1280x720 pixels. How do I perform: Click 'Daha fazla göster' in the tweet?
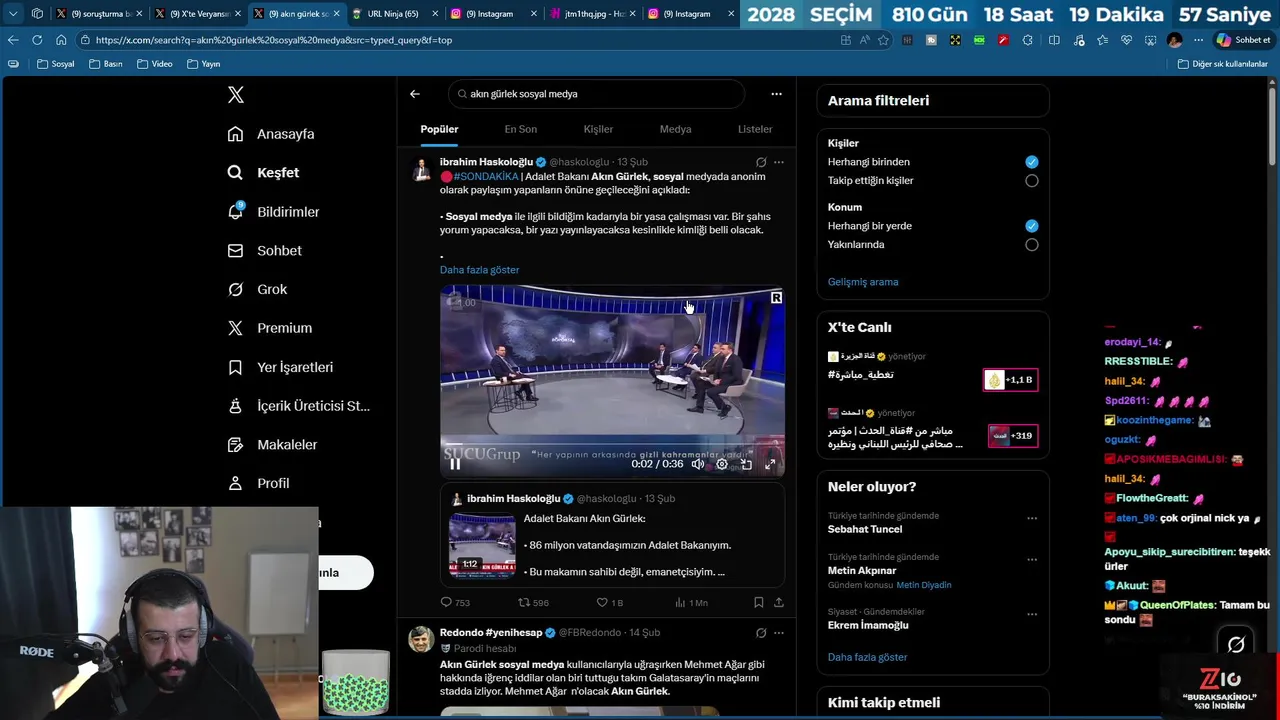click(479, 270)
